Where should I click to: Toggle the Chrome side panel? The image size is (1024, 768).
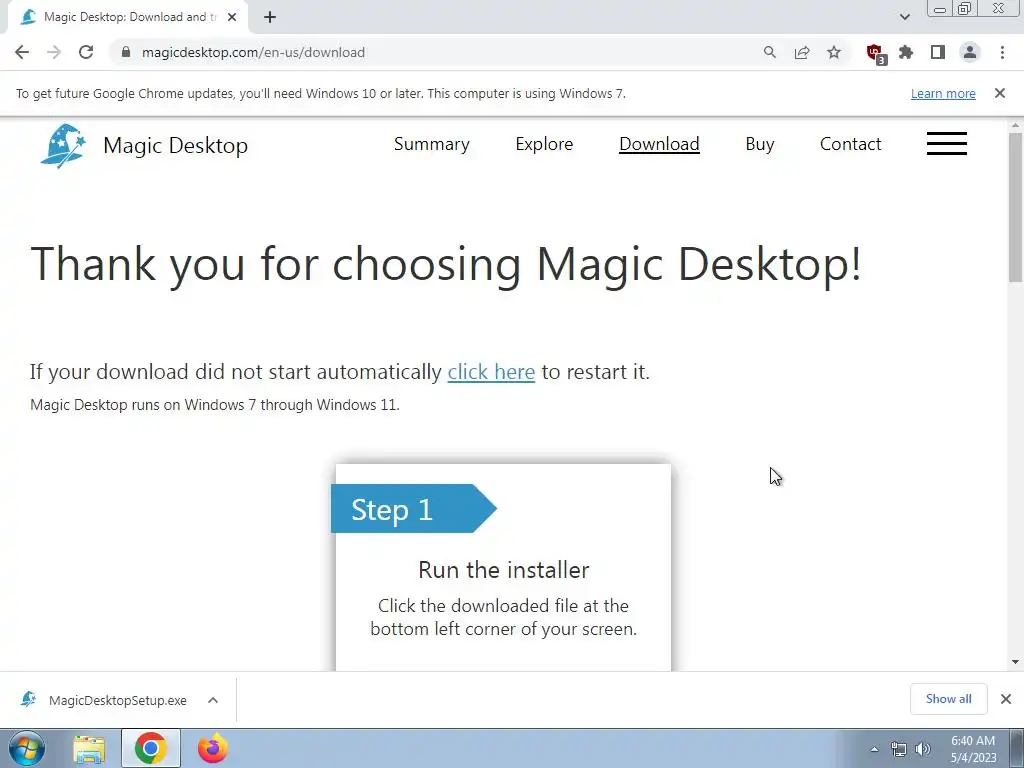coord(938,52)
